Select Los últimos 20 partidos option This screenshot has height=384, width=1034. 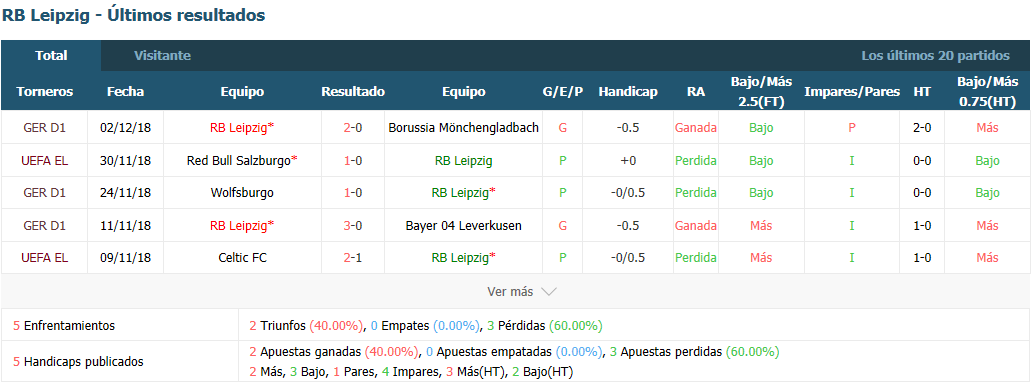tap(935, 55)
